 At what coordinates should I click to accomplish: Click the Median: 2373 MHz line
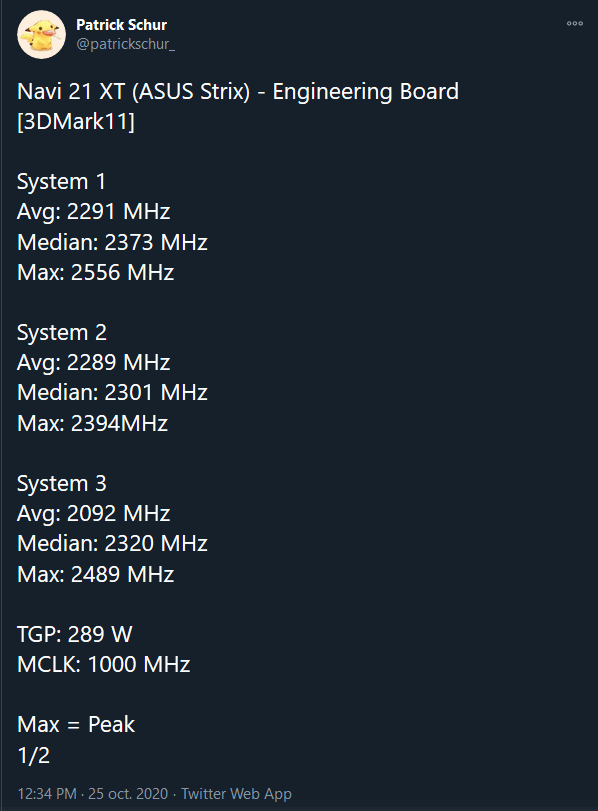pos(112,242)
